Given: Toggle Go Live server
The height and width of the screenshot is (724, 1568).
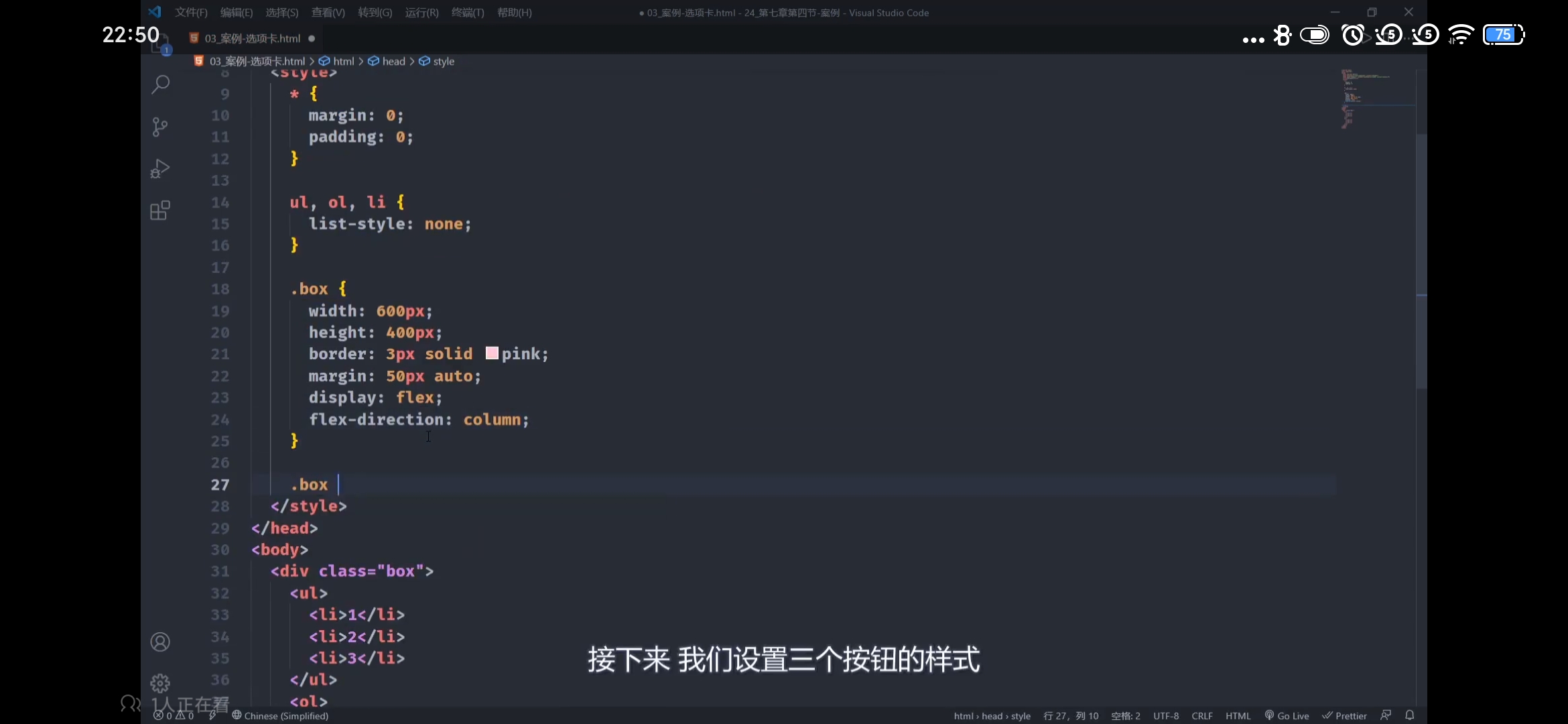Looking at the screenshot, I should point(1287,715).
